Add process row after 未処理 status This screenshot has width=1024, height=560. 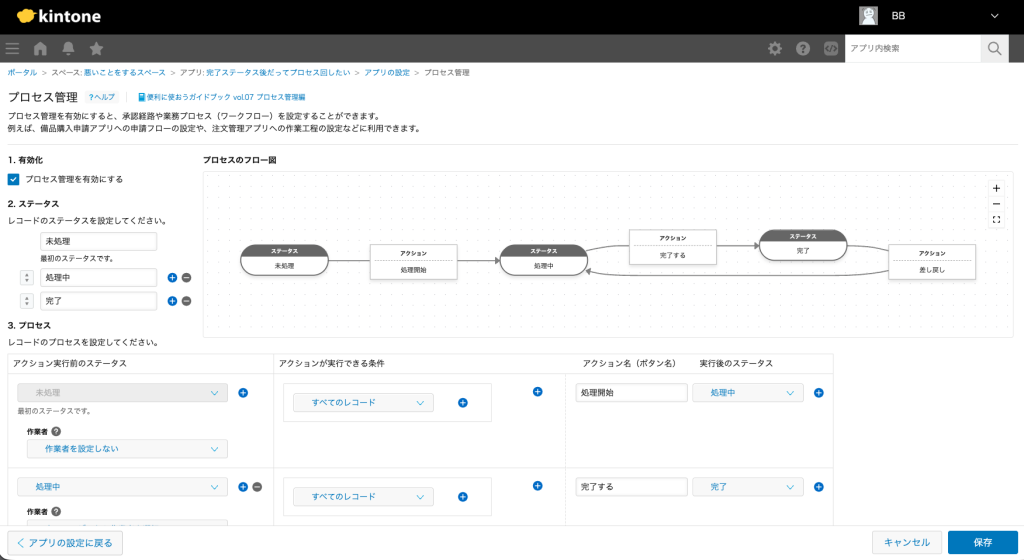(x=243, y=393)
